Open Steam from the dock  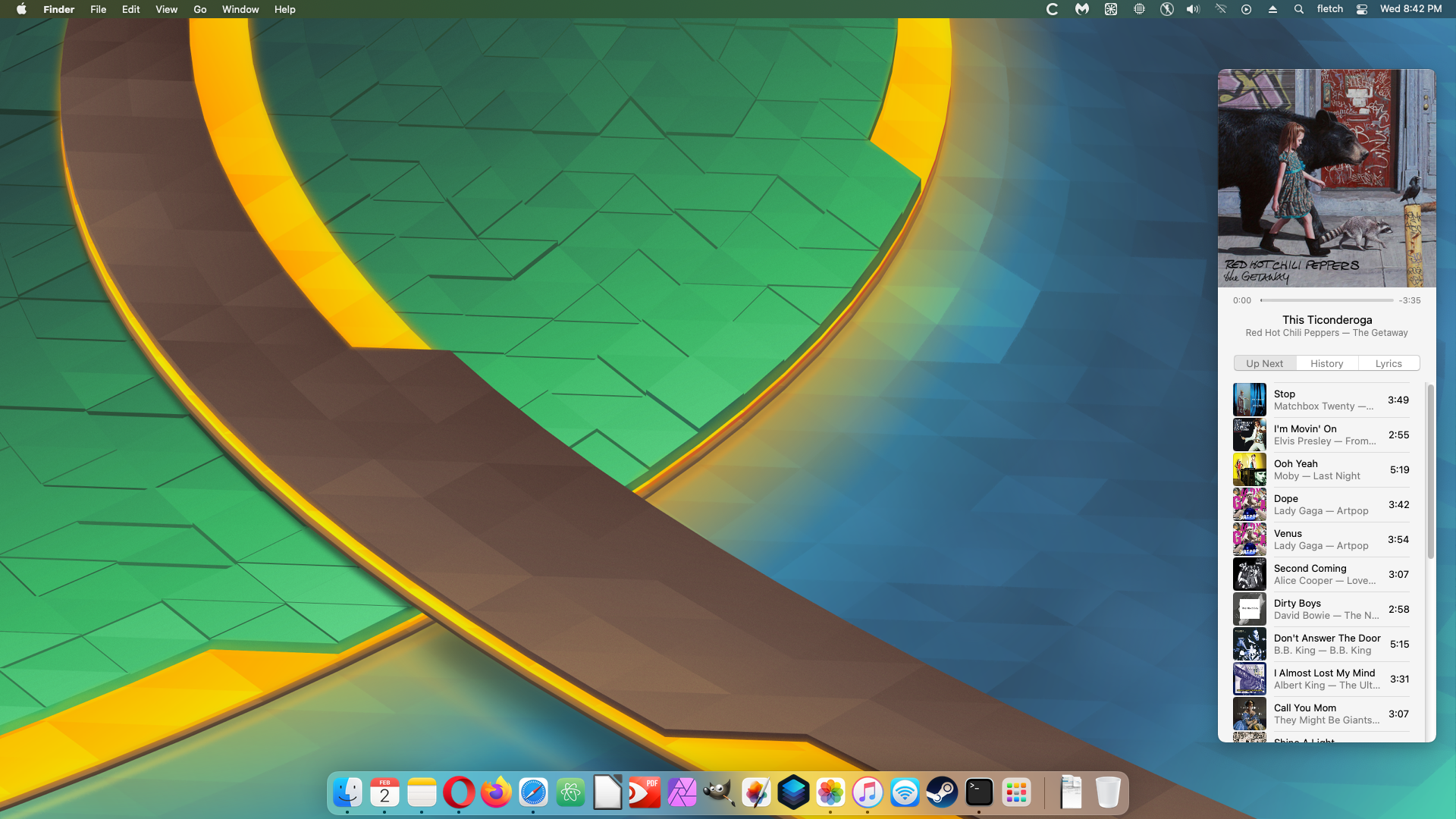[x=942, y=793]
